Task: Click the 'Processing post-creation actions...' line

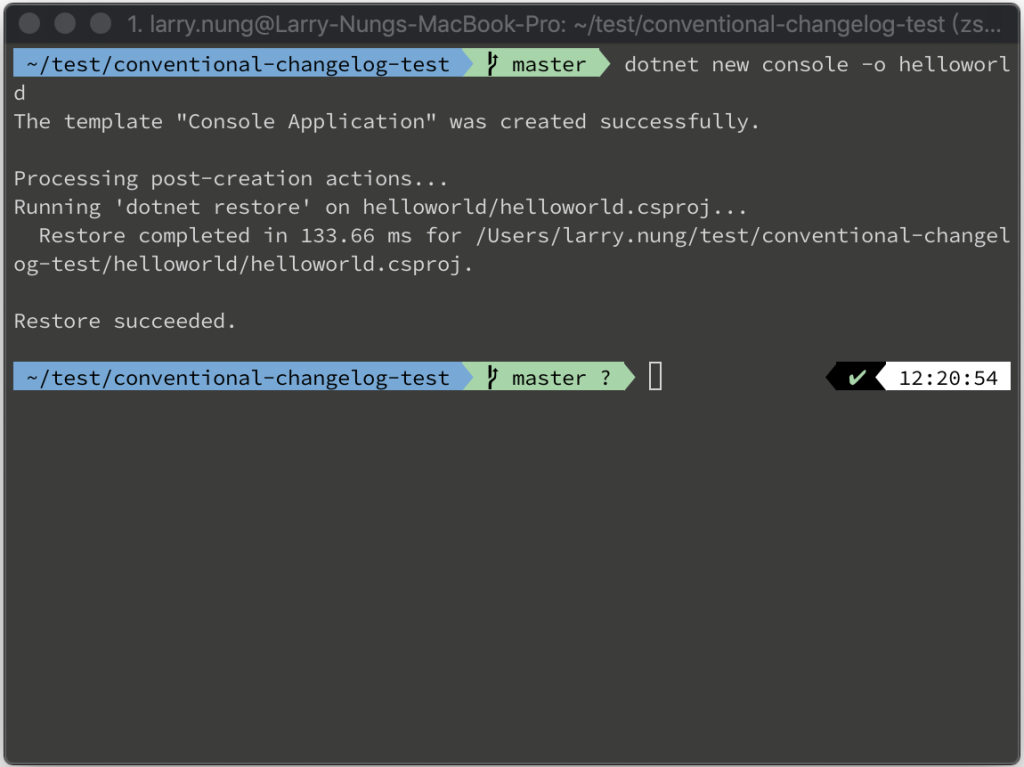Action: [x=231, y=179]
